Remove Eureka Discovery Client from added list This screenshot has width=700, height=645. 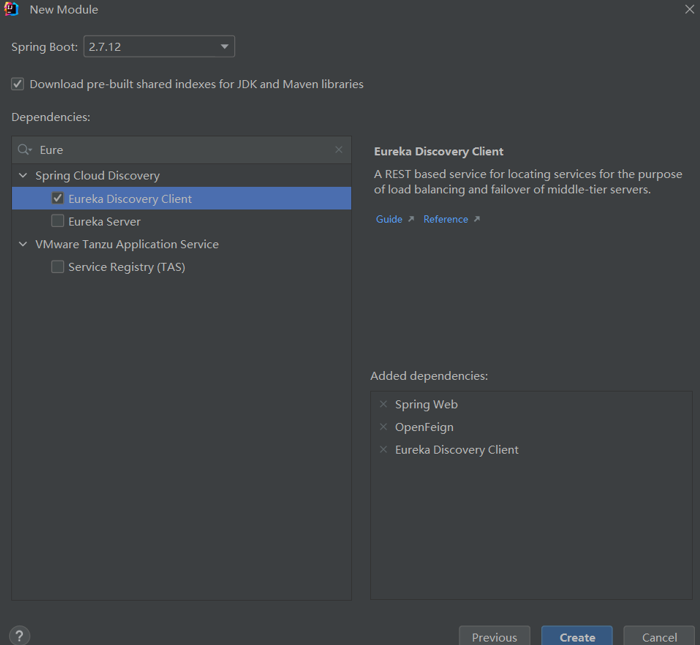coord(384,450)
